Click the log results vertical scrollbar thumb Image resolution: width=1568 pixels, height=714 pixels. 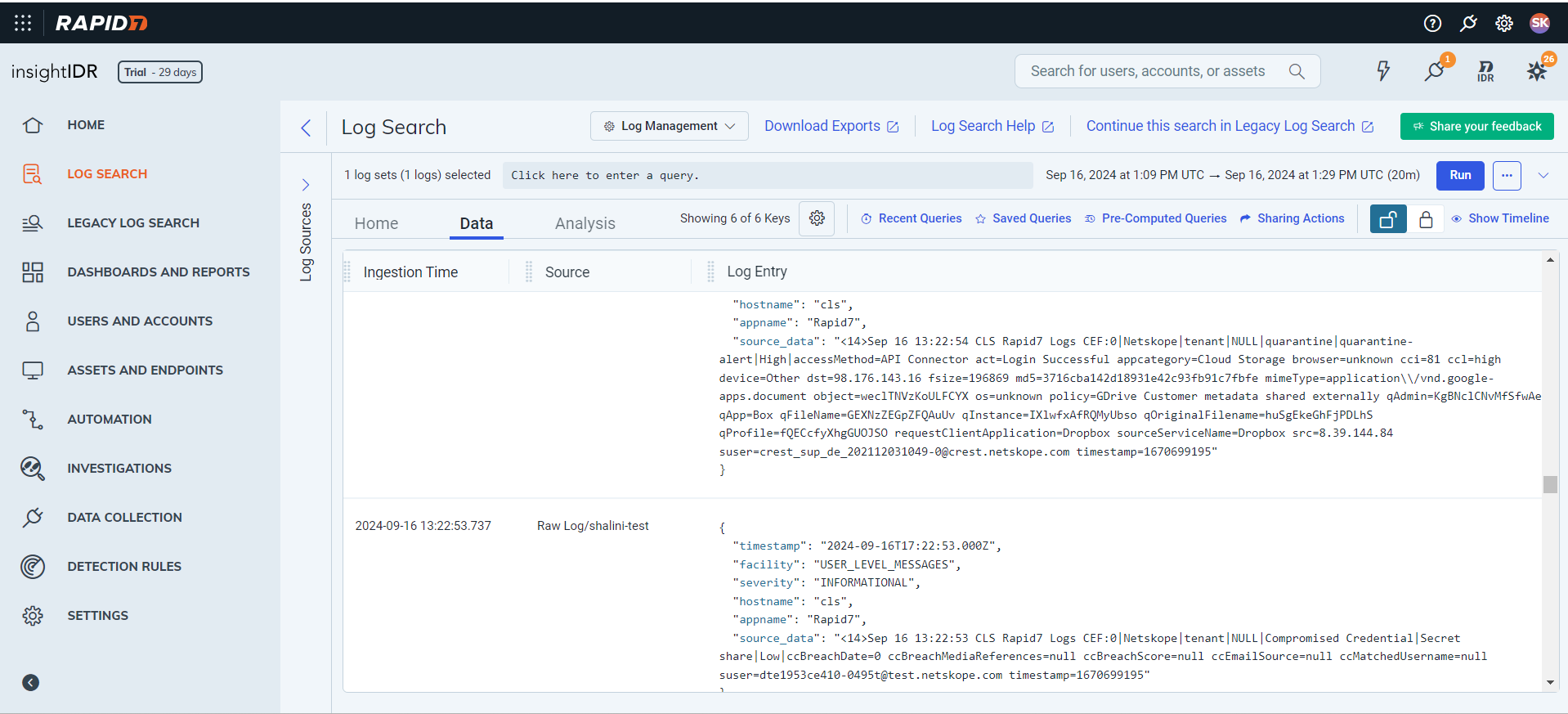tap(1550, 484)
